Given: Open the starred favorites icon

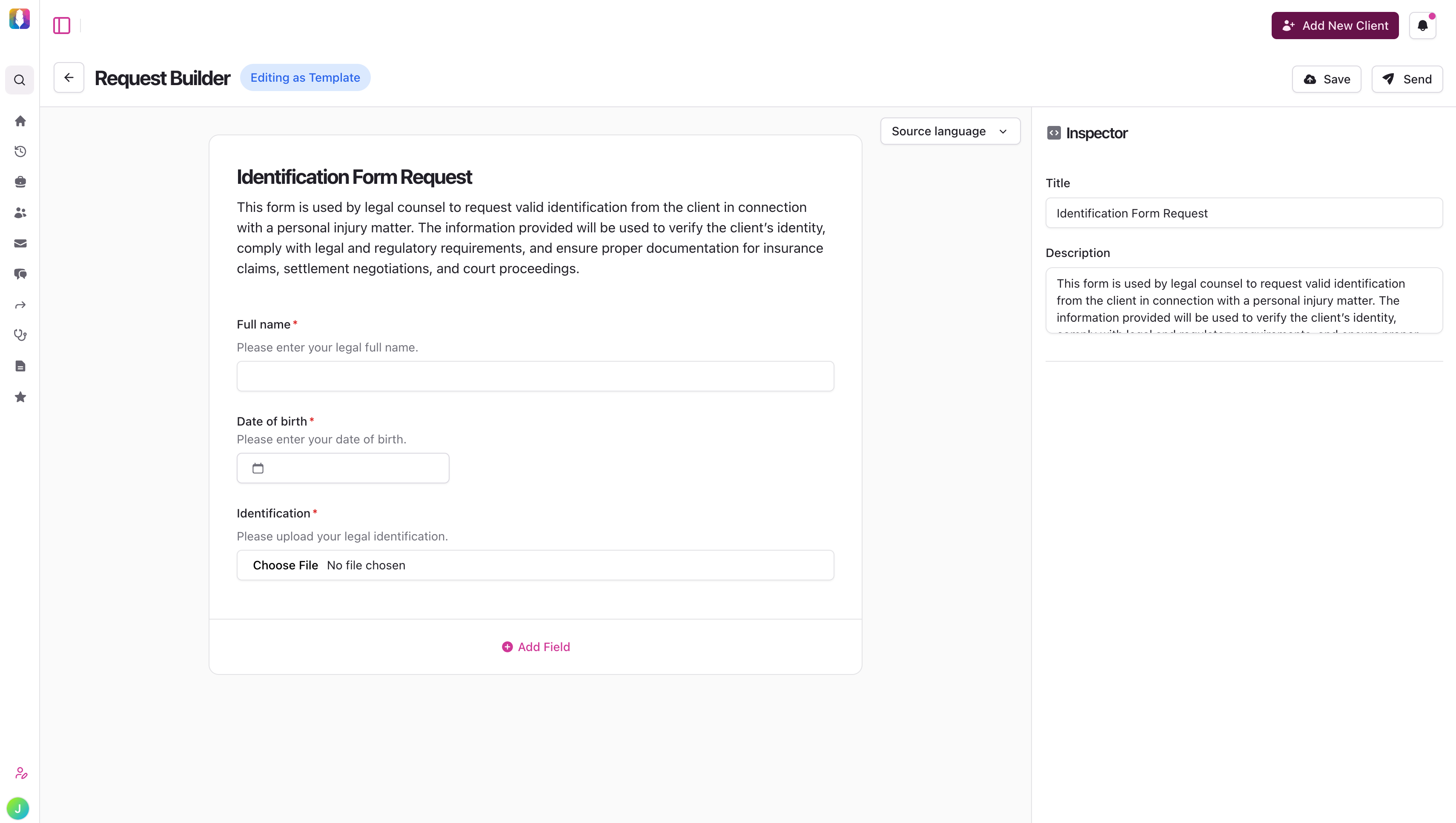Looking at the screenshot, I should click(20, 397).
